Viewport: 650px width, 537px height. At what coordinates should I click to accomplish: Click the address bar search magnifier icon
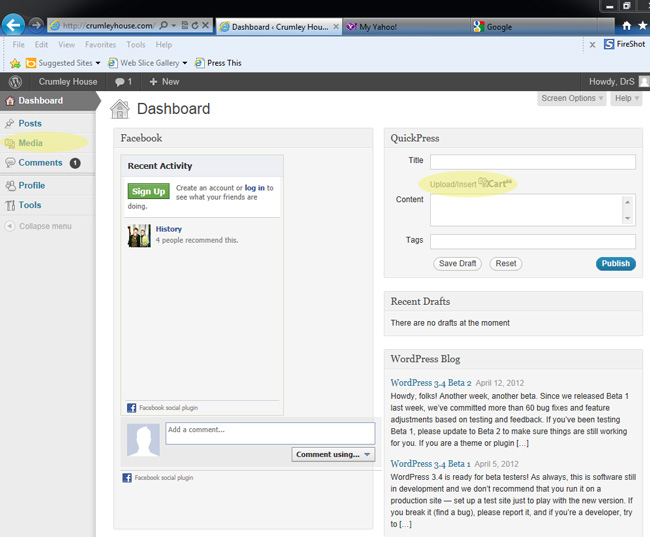click(164, 25)
